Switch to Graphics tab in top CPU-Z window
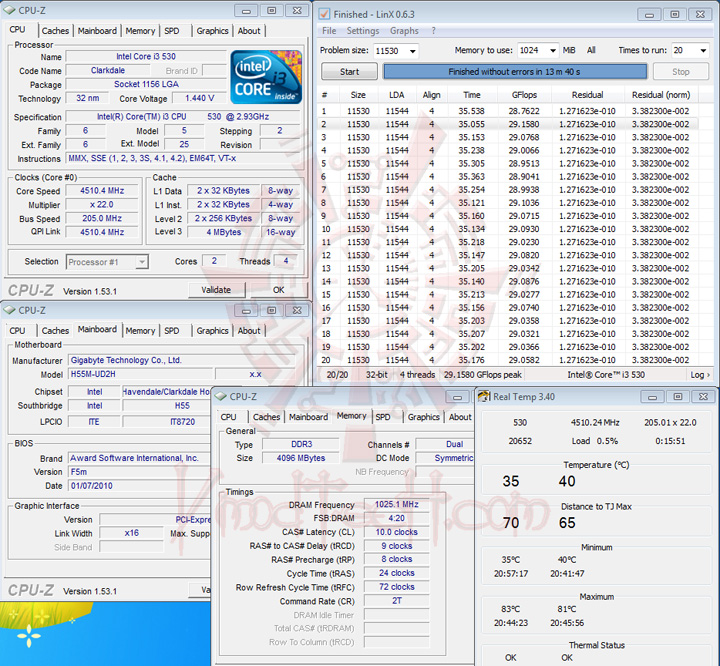 [x=212, y=31]
